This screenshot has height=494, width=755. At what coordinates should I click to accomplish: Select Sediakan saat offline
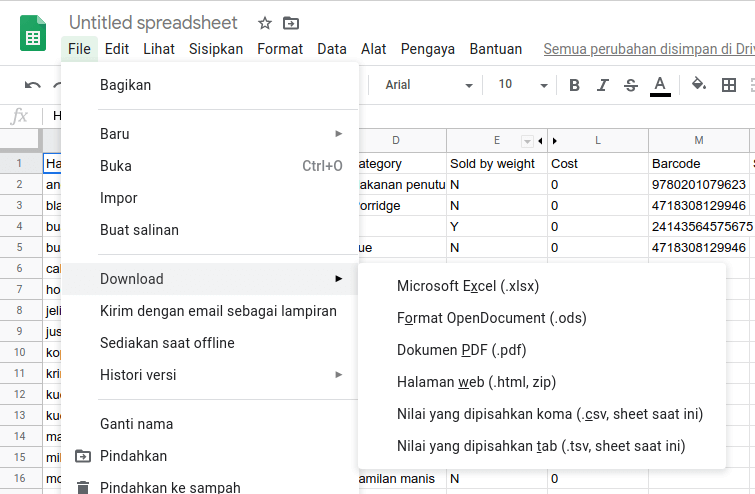pyautogui.click(x=210, y=343)
